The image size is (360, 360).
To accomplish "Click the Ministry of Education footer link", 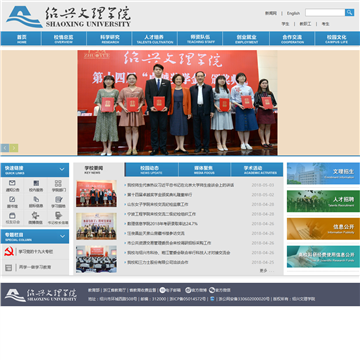I will tap(94, 290).
